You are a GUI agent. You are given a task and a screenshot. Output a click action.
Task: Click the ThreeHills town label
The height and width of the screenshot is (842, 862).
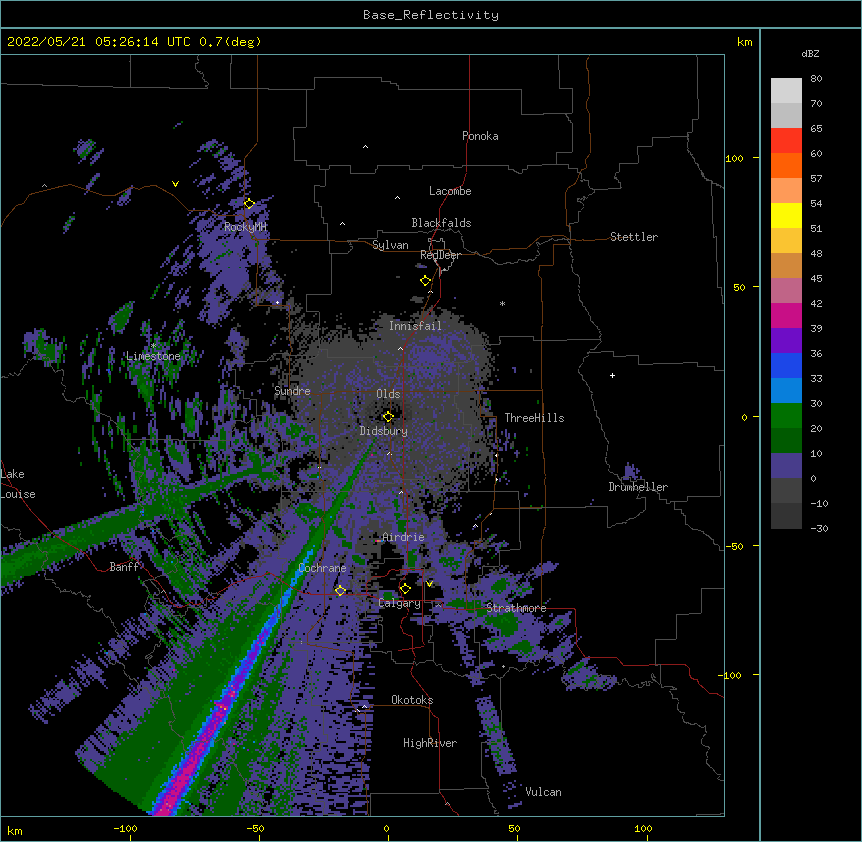(534, 418)
